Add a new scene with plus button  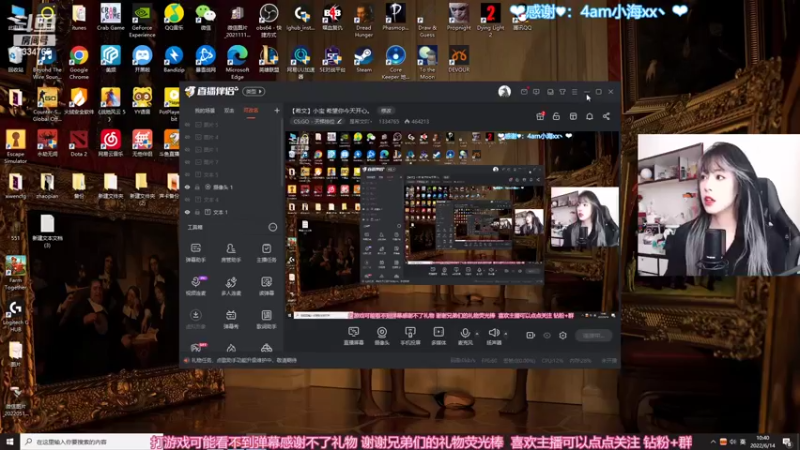coord(277,110)
